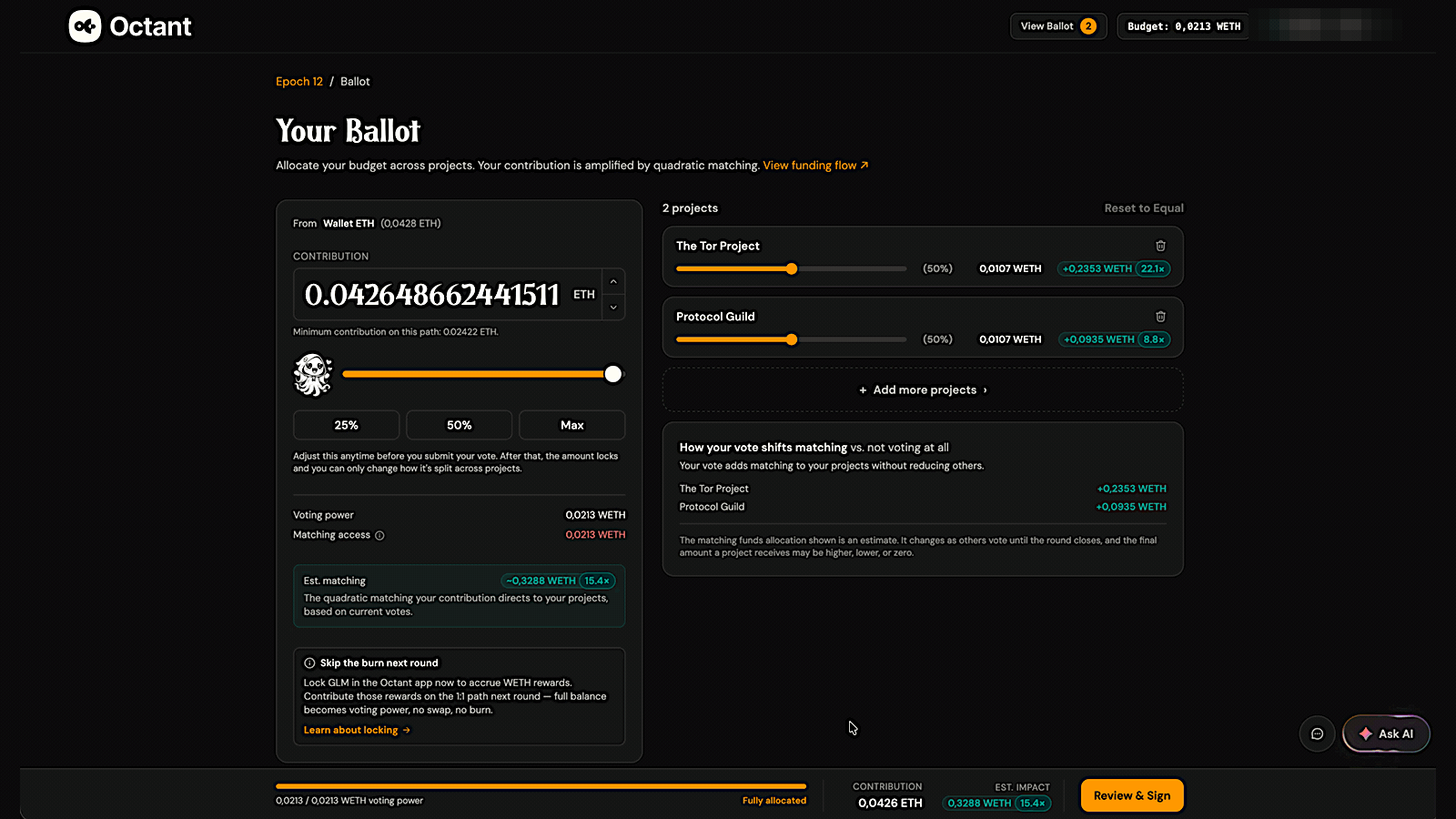Click the 2 projects count label

(x=690, y=208)
